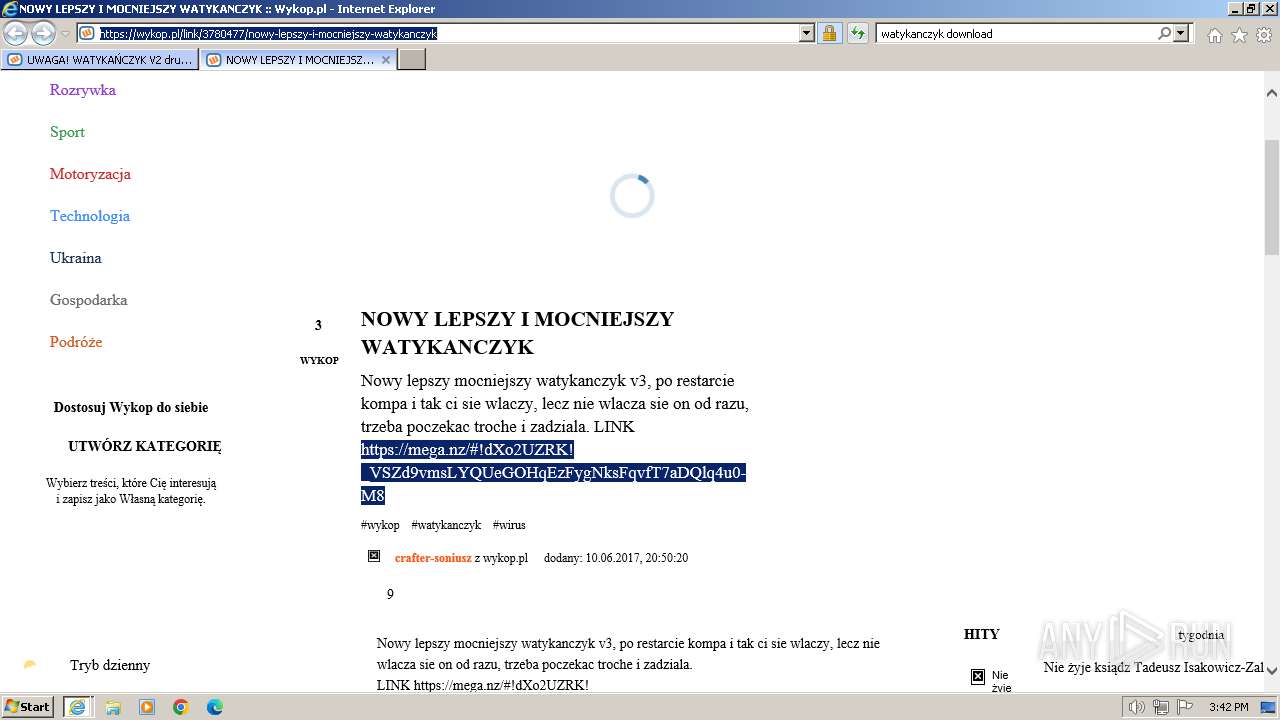Open File Explorer from the taskbar
This screenshot has width=1280, height=720.
(x=113, y=707)
